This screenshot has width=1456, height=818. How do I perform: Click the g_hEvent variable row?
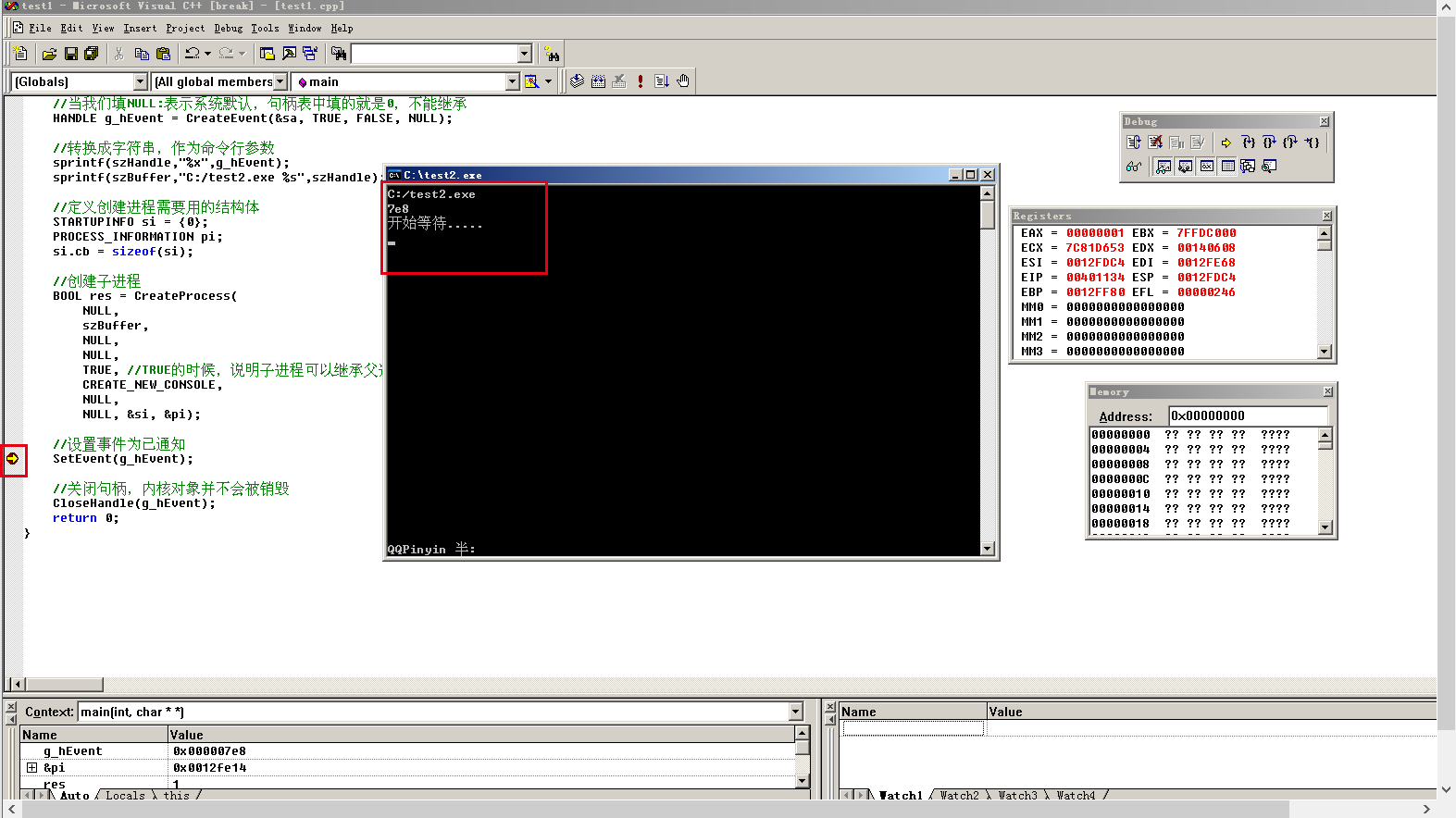click(407, 751)
